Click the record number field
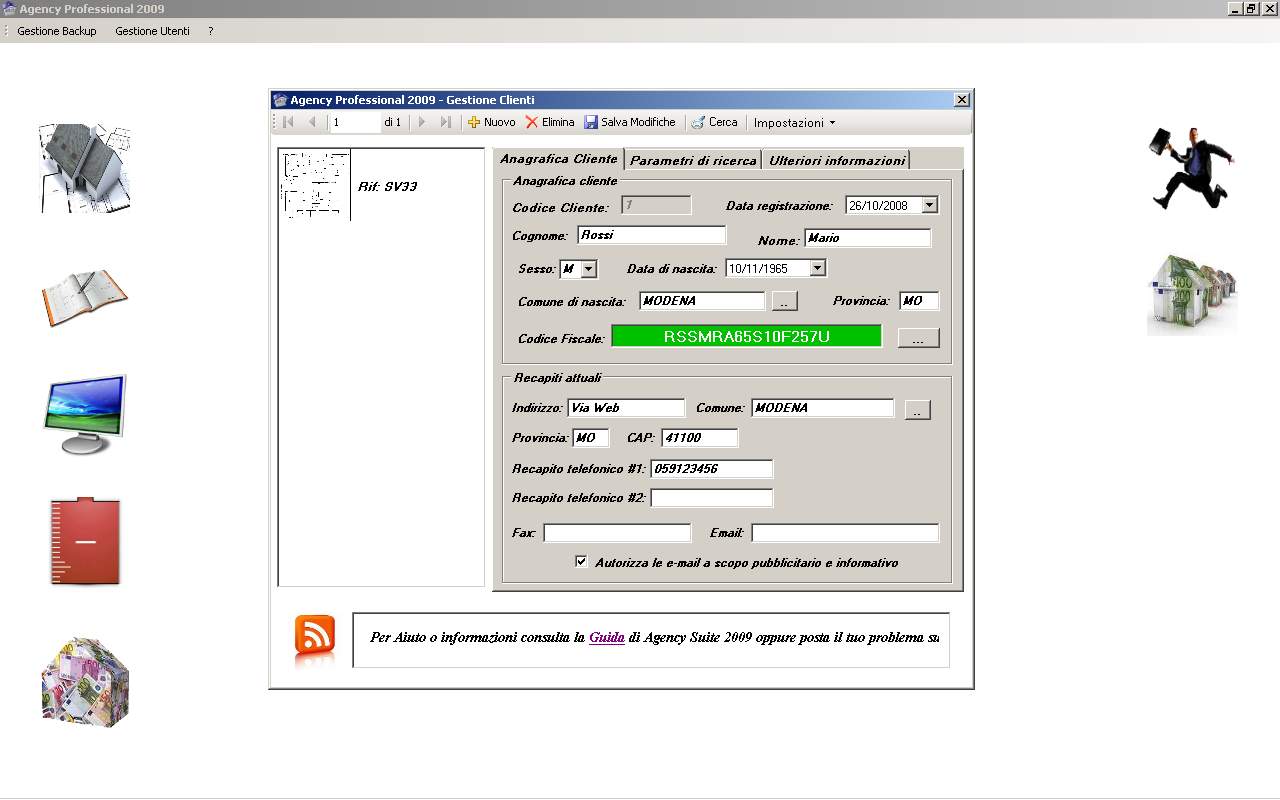 pos(355,122)
